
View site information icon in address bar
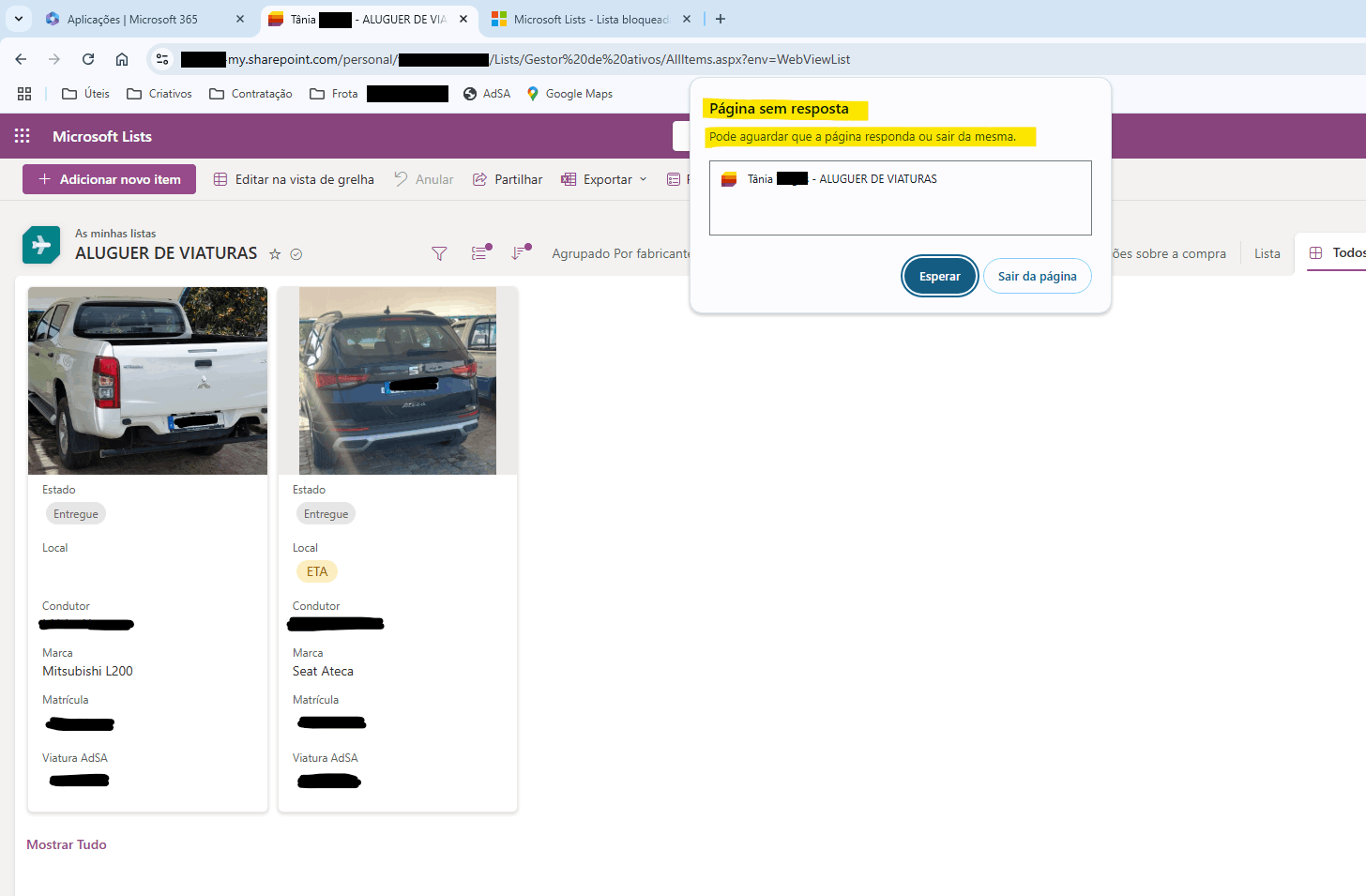(x=162, y=59)
